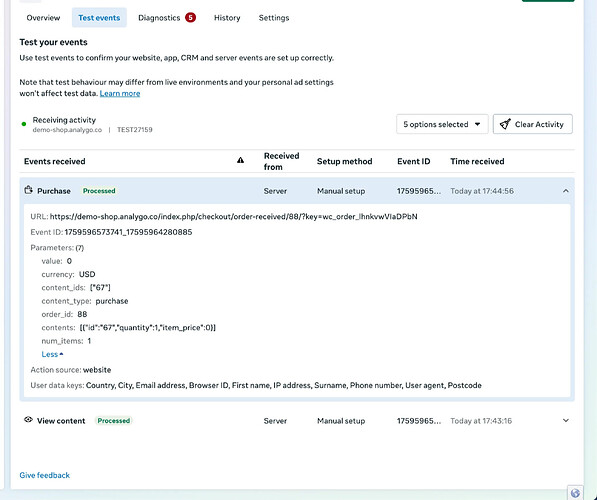
Task: Click the globe icon at bottom right
Action: pos(575,493)
